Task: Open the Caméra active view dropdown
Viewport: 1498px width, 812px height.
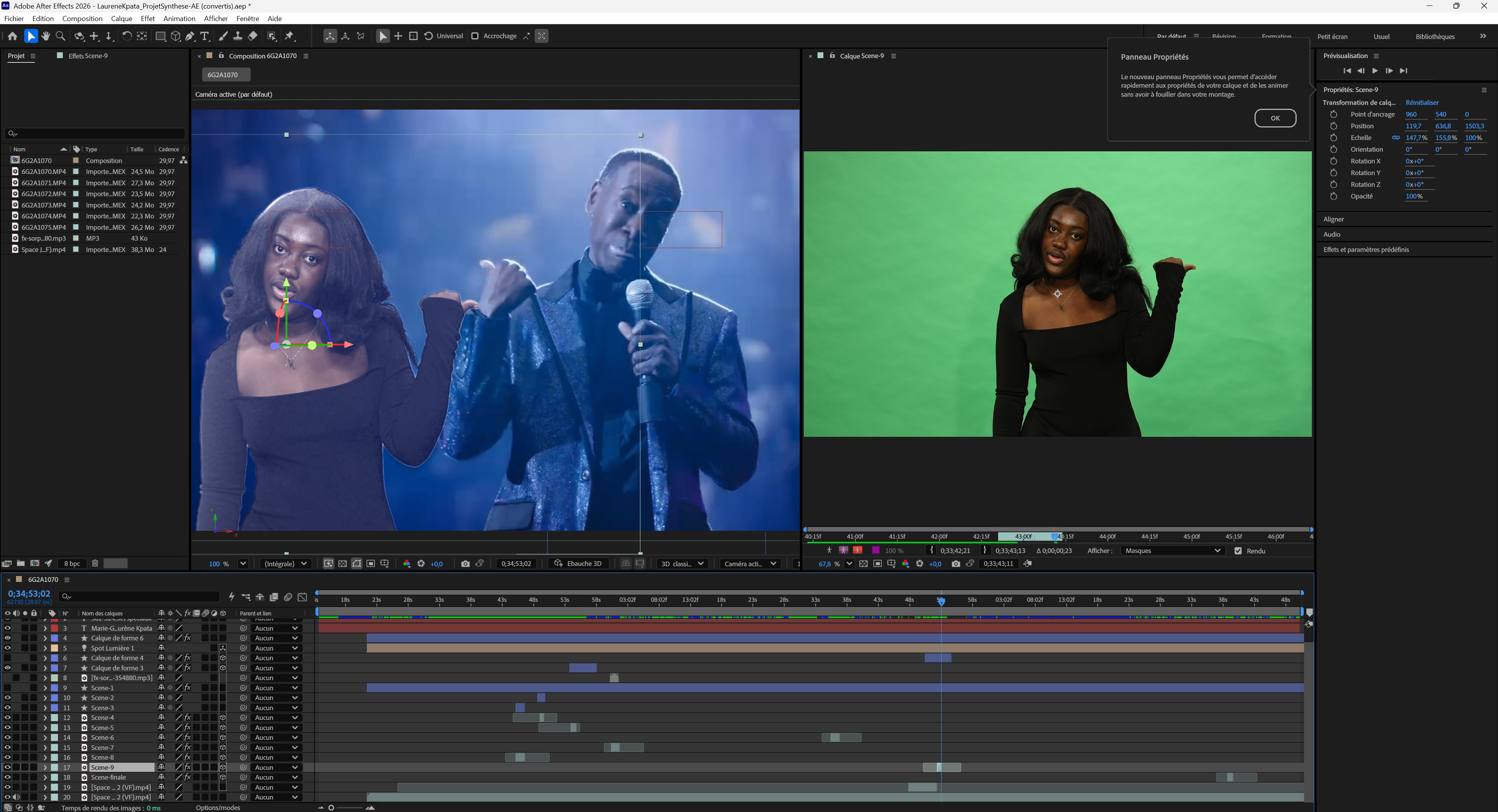Action: point(750,564)
